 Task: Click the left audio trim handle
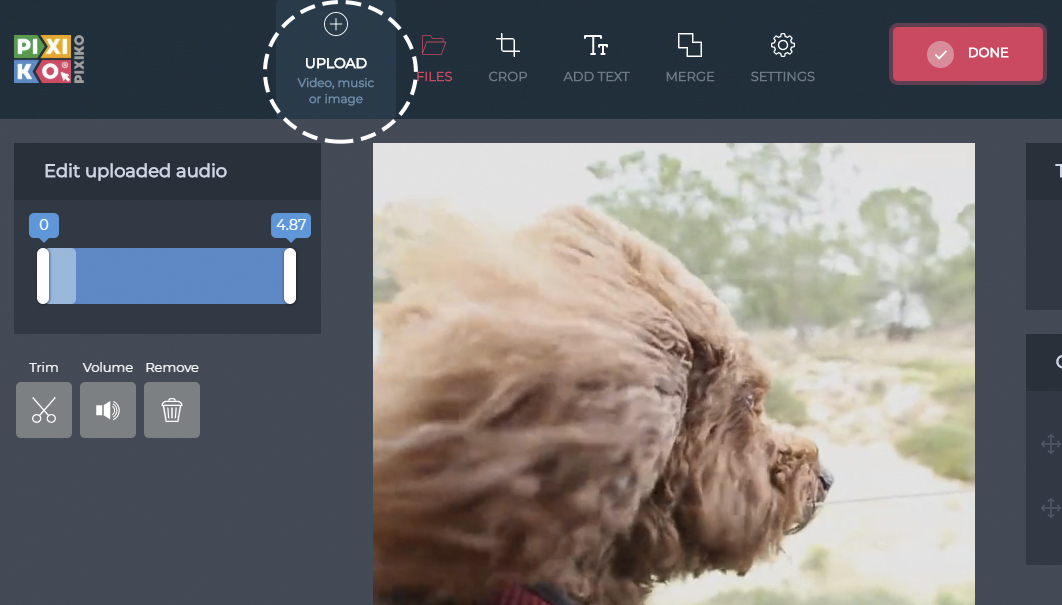coord(43,276)
